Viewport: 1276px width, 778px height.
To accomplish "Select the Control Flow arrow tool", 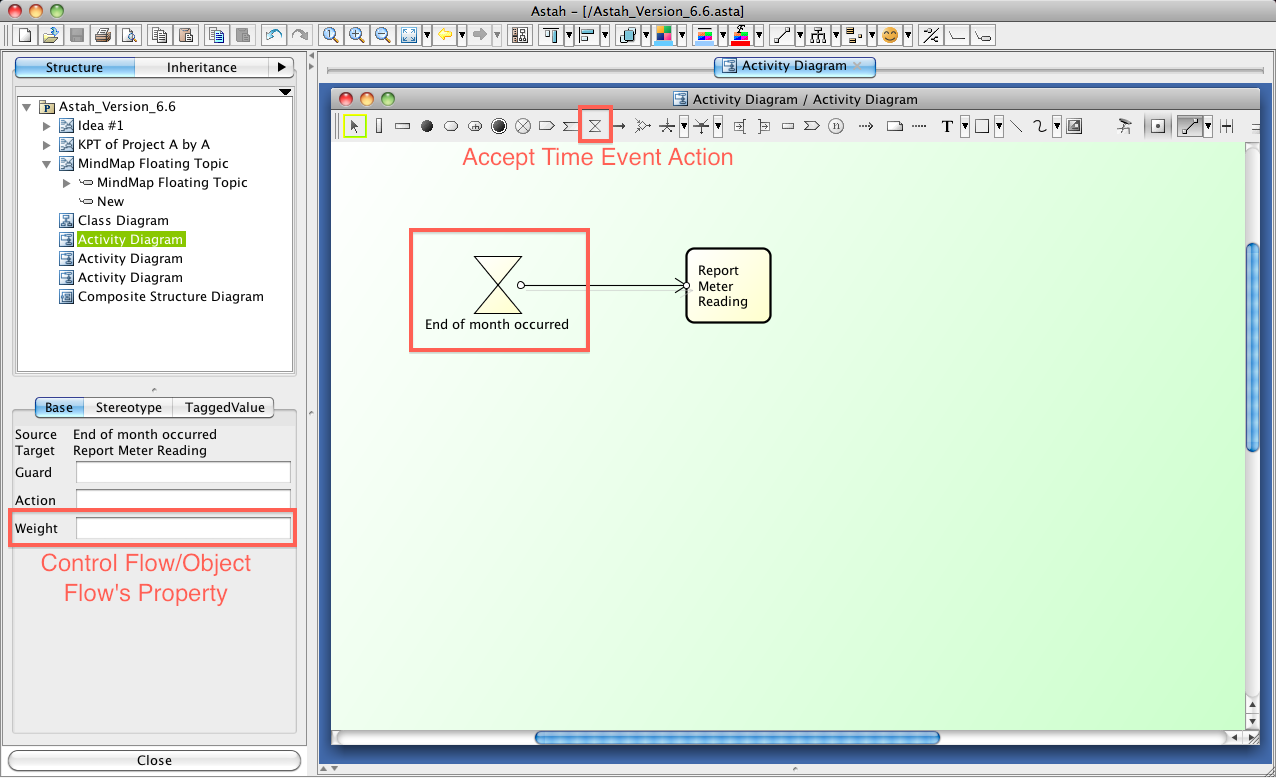I will click(x=619, y=126).
